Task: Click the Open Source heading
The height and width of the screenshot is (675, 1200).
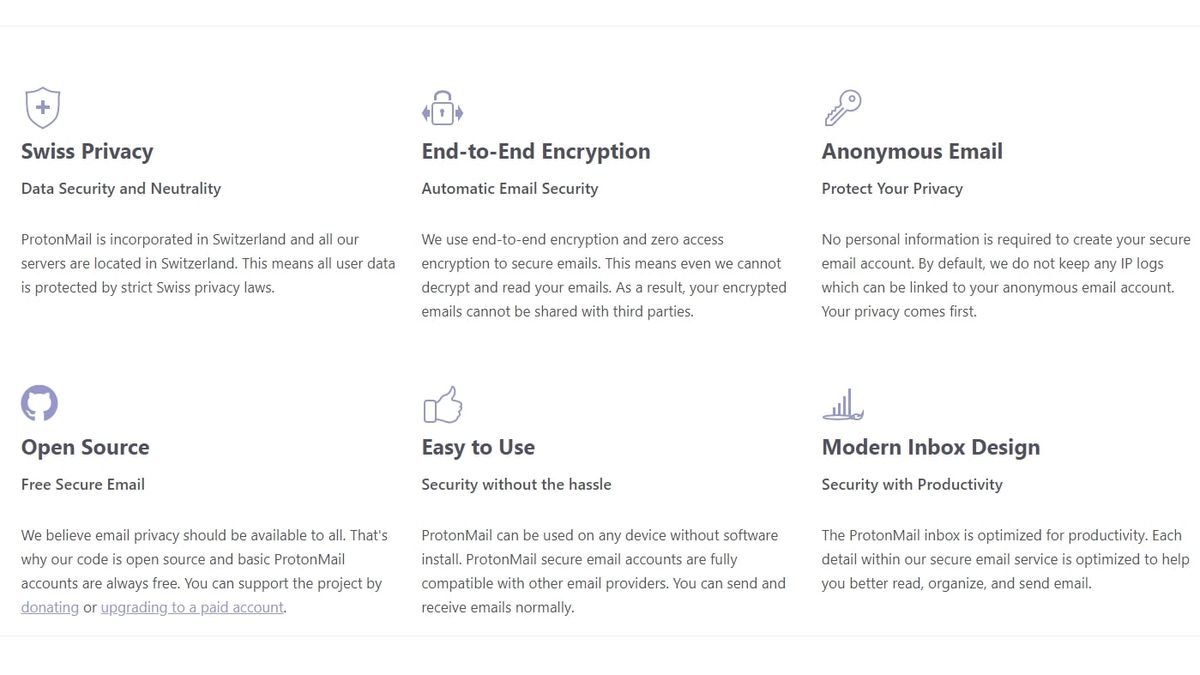Action: click(x=84, y=447)
